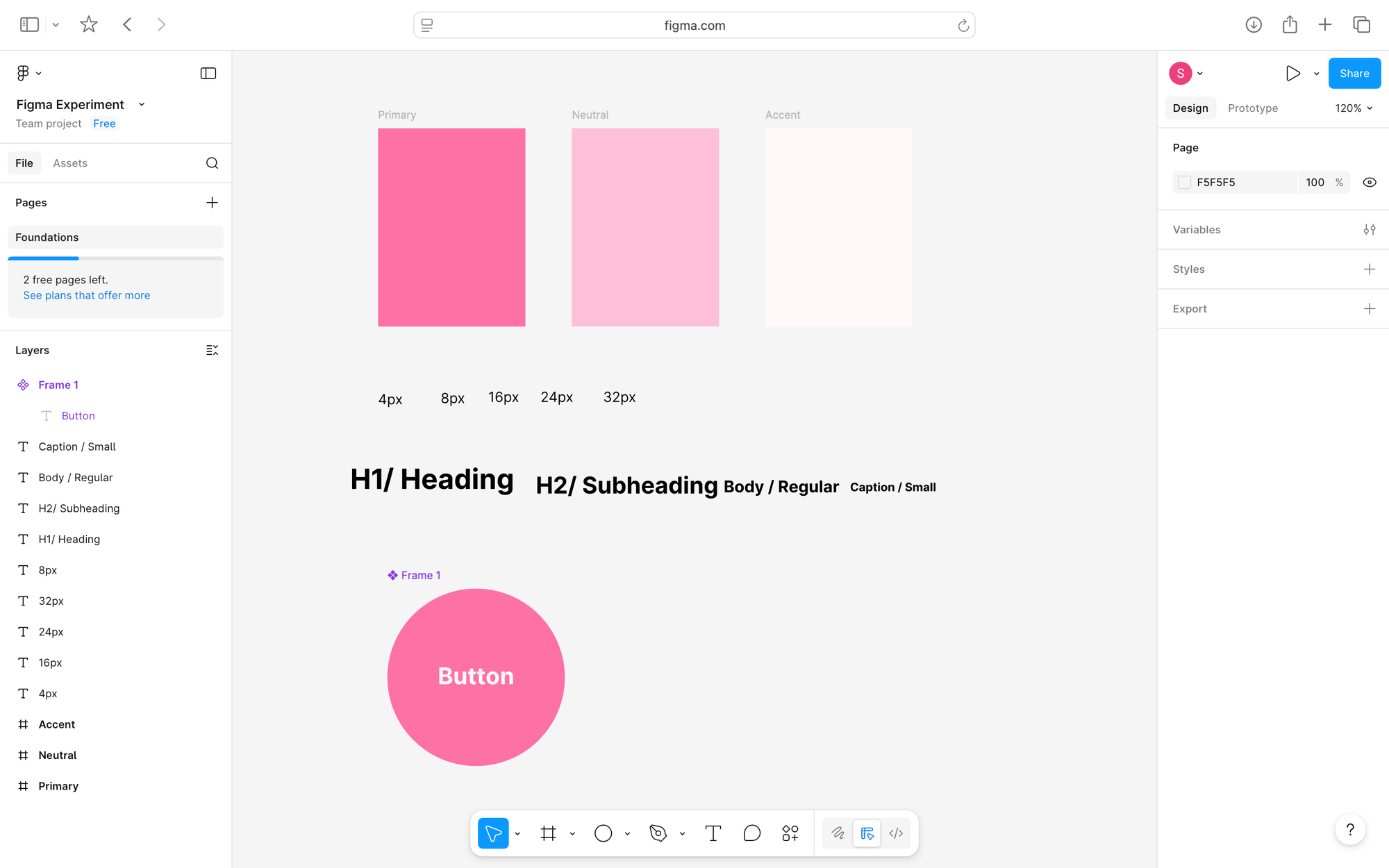Image resolution: width=1389 pixels, height=868 pixels.
Task: Expand Figma Experiment file name menu
Action: click(x=142, y=105)
